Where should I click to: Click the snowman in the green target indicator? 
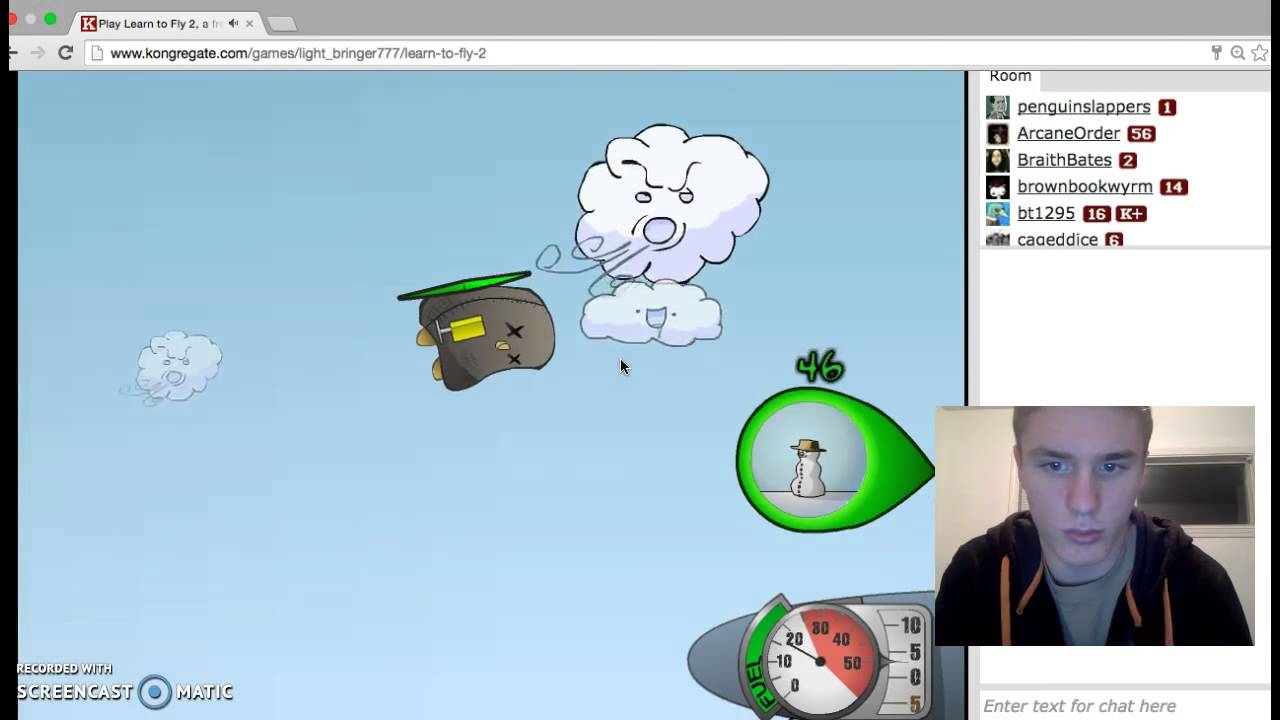(x=808, y=468)
